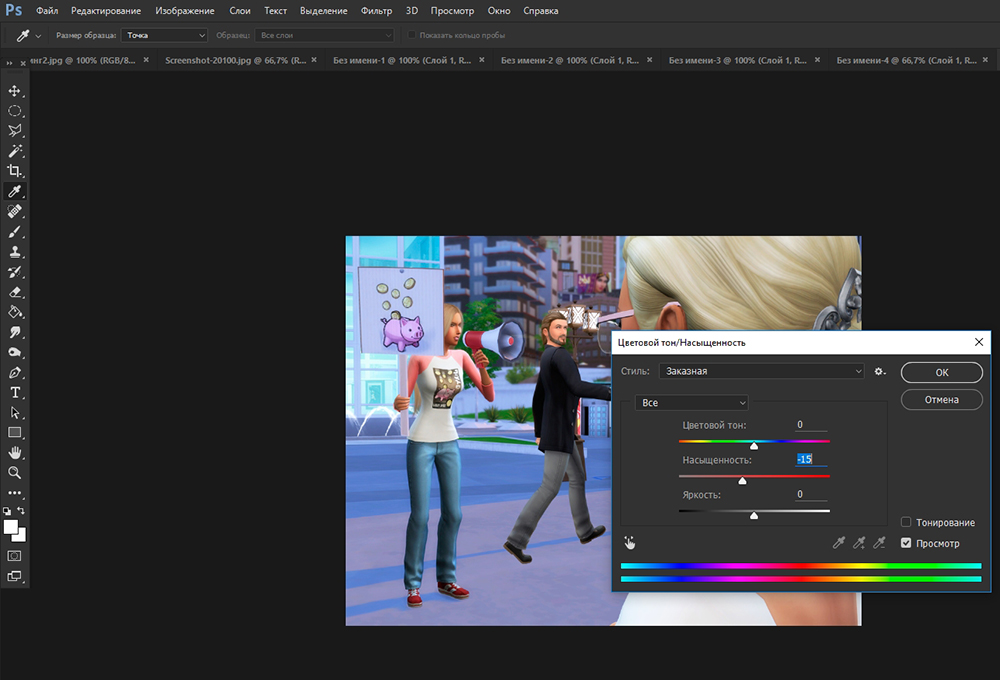The width and height of the screenshot is (1000, 680).
Task: Enable the Тонирование checkbox
Action: click(x=906, y=522)
